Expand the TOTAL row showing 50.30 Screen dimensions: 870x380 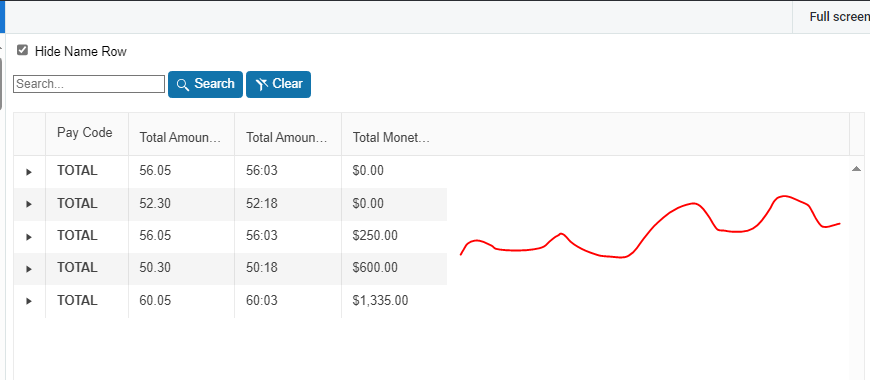[29, 269]
